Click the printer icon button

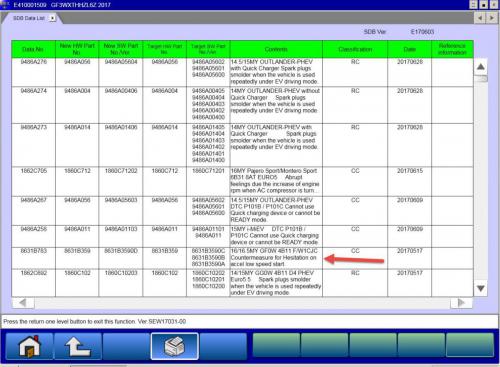click(175, 346)
